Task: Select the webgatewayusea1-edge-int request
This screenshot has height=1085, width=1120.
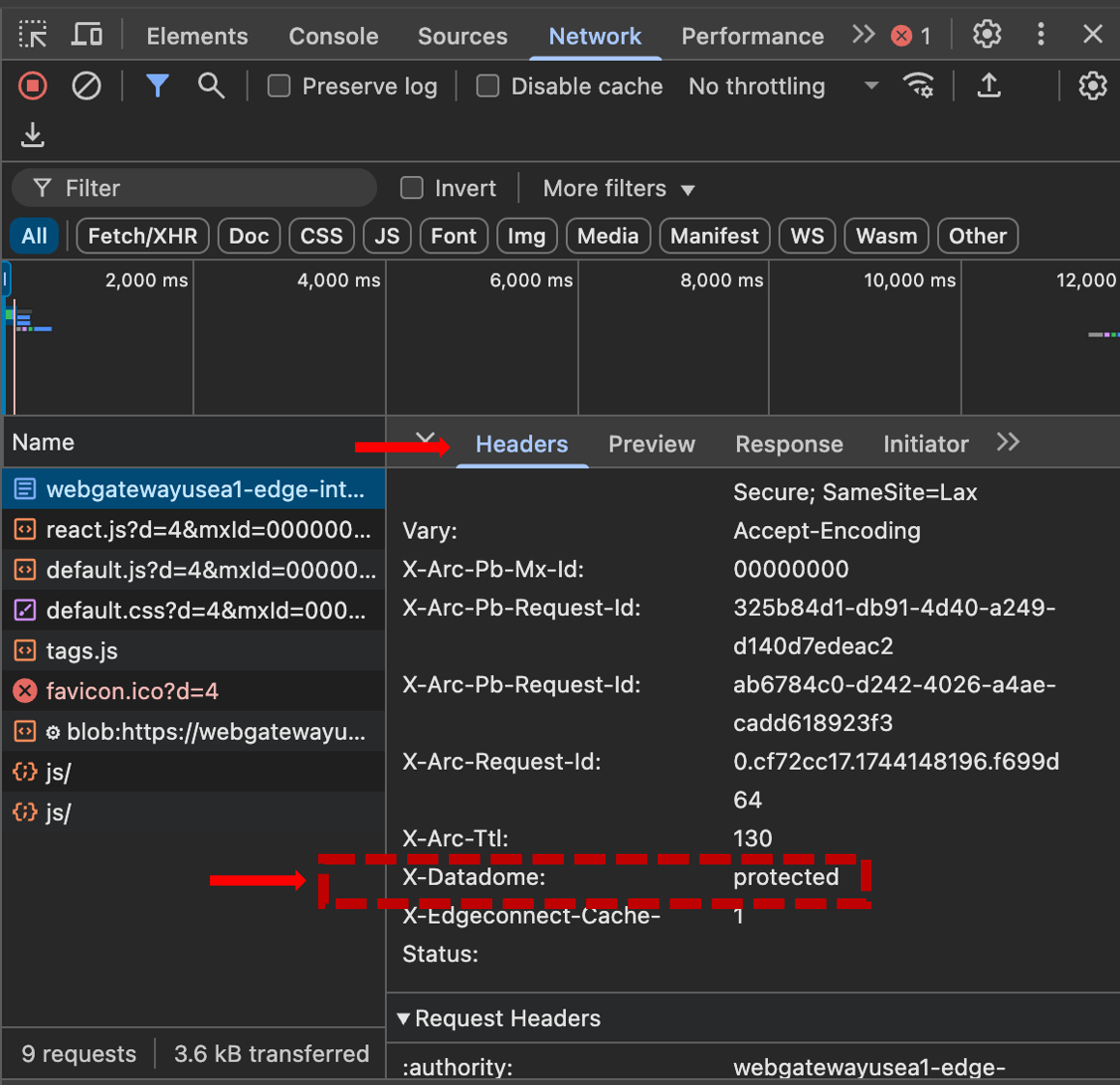Action: point(193,489)
